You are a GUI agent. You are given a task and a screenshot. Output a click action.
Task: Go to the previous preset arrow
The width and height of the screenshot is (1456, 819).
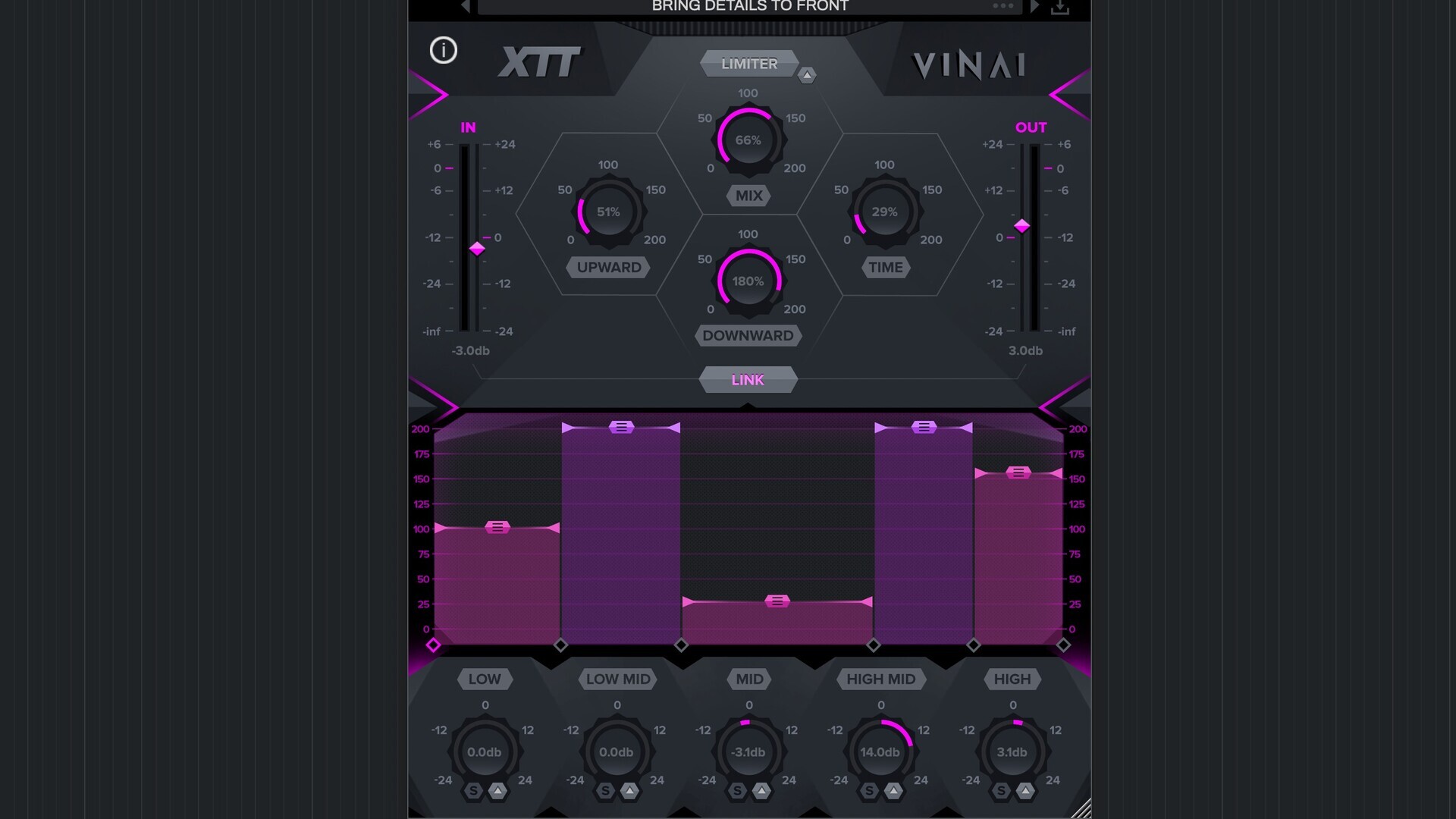click(466, 7)
